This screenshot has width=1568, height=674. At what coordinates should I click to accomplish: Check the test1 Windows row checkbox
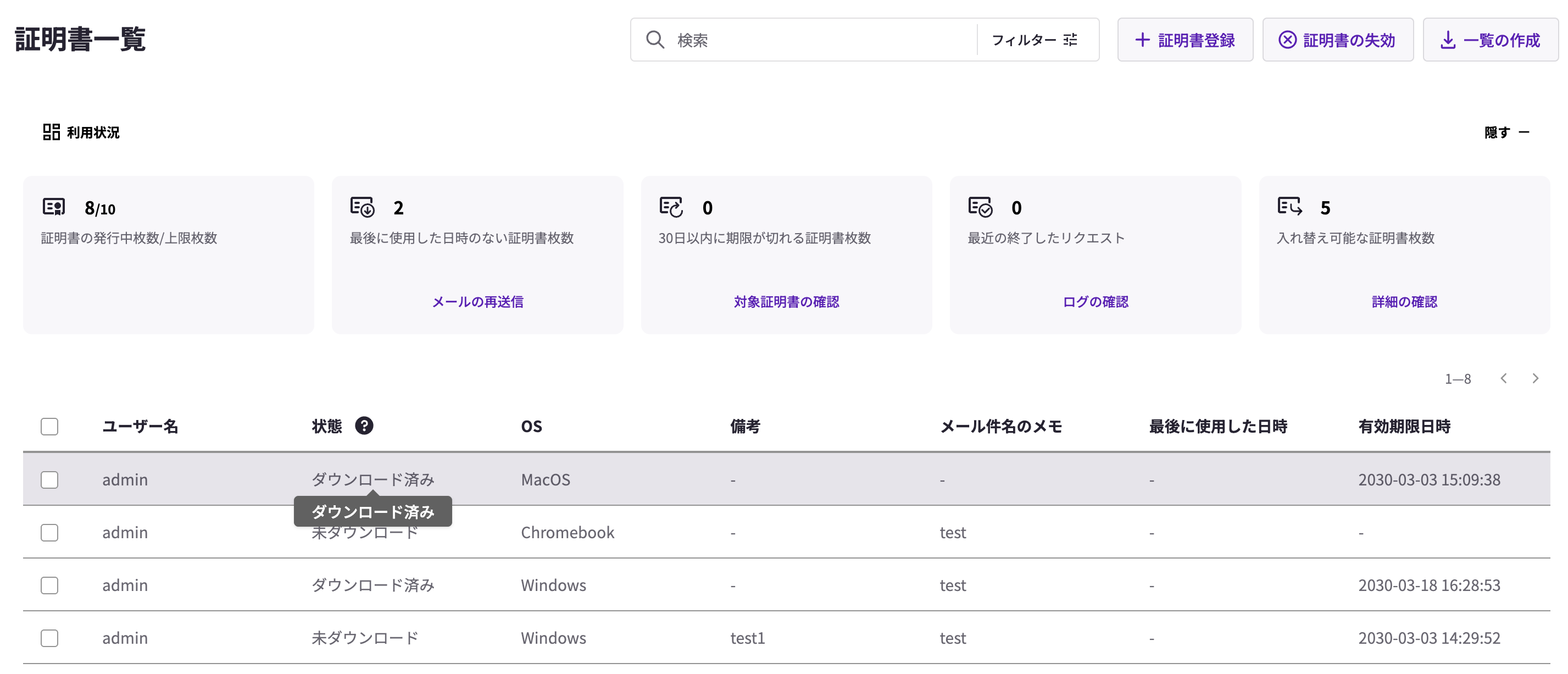click(49, 638)
